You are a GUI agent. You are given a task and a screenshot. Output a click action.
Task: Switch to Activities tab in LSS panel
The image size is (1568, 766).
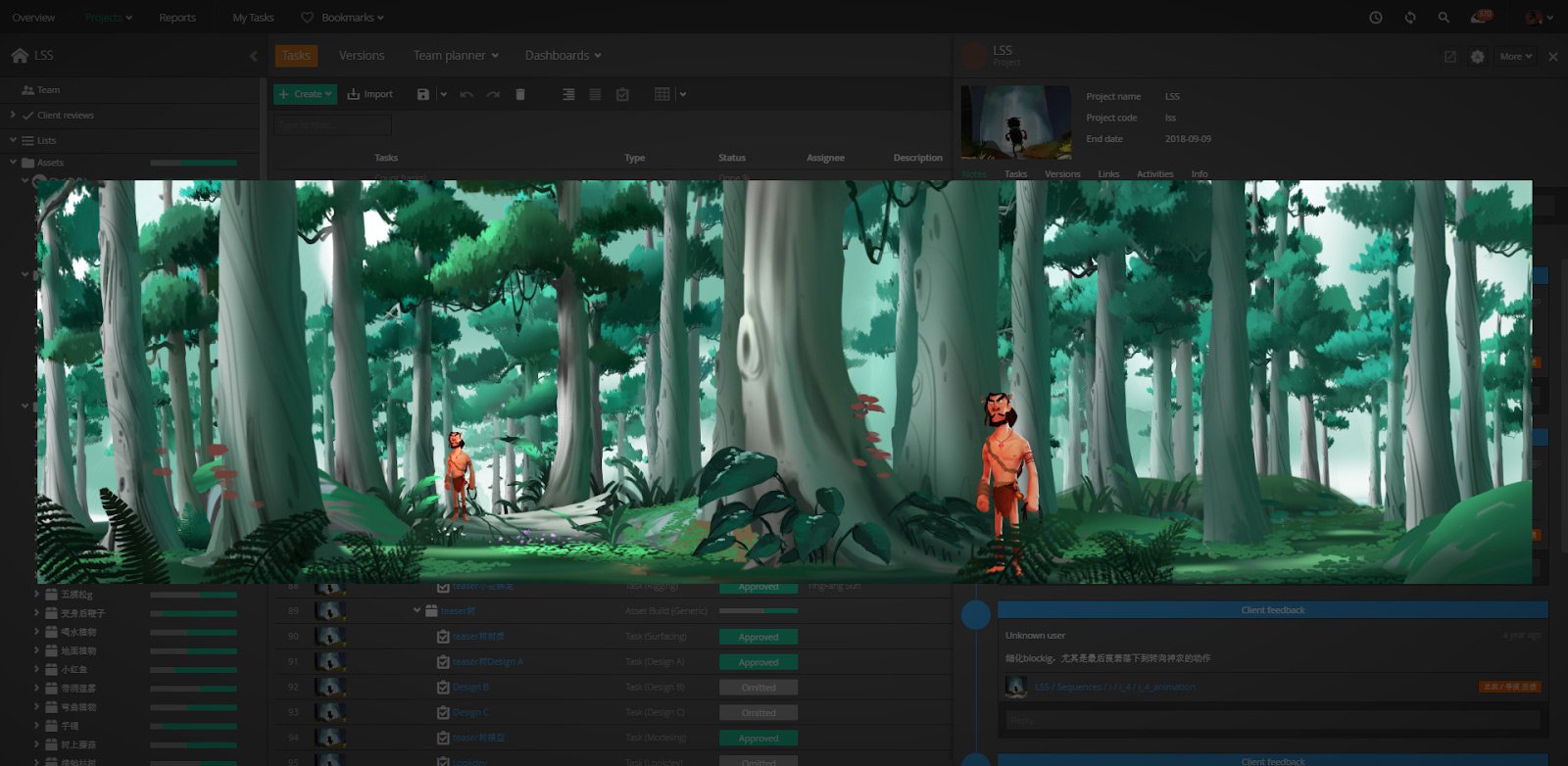pyautogui.click(x=1155, y=174)
